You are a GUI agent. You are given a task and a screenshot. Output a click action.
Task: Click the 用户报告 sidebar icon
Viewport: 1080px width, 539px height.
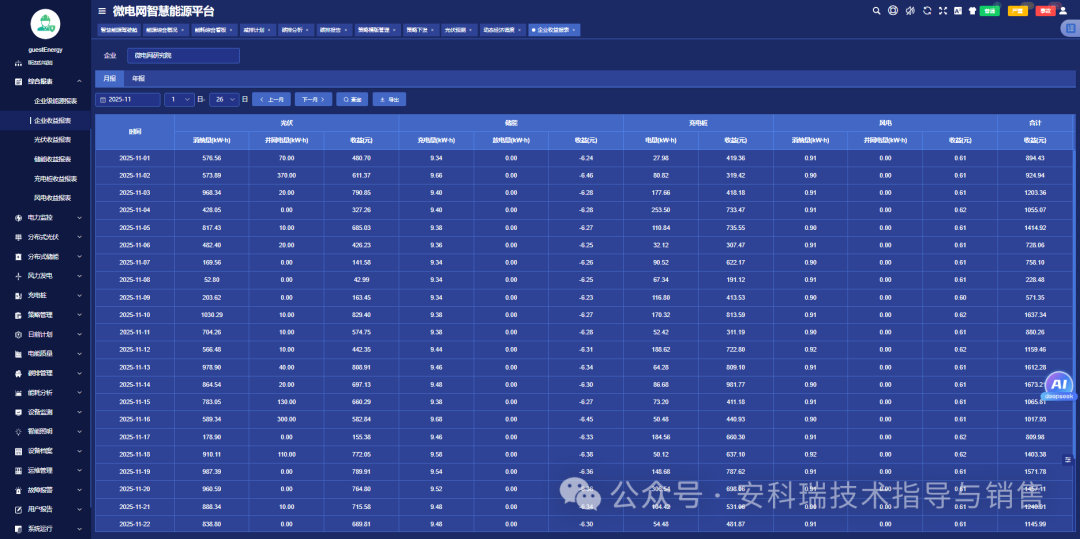coord(19,509)
